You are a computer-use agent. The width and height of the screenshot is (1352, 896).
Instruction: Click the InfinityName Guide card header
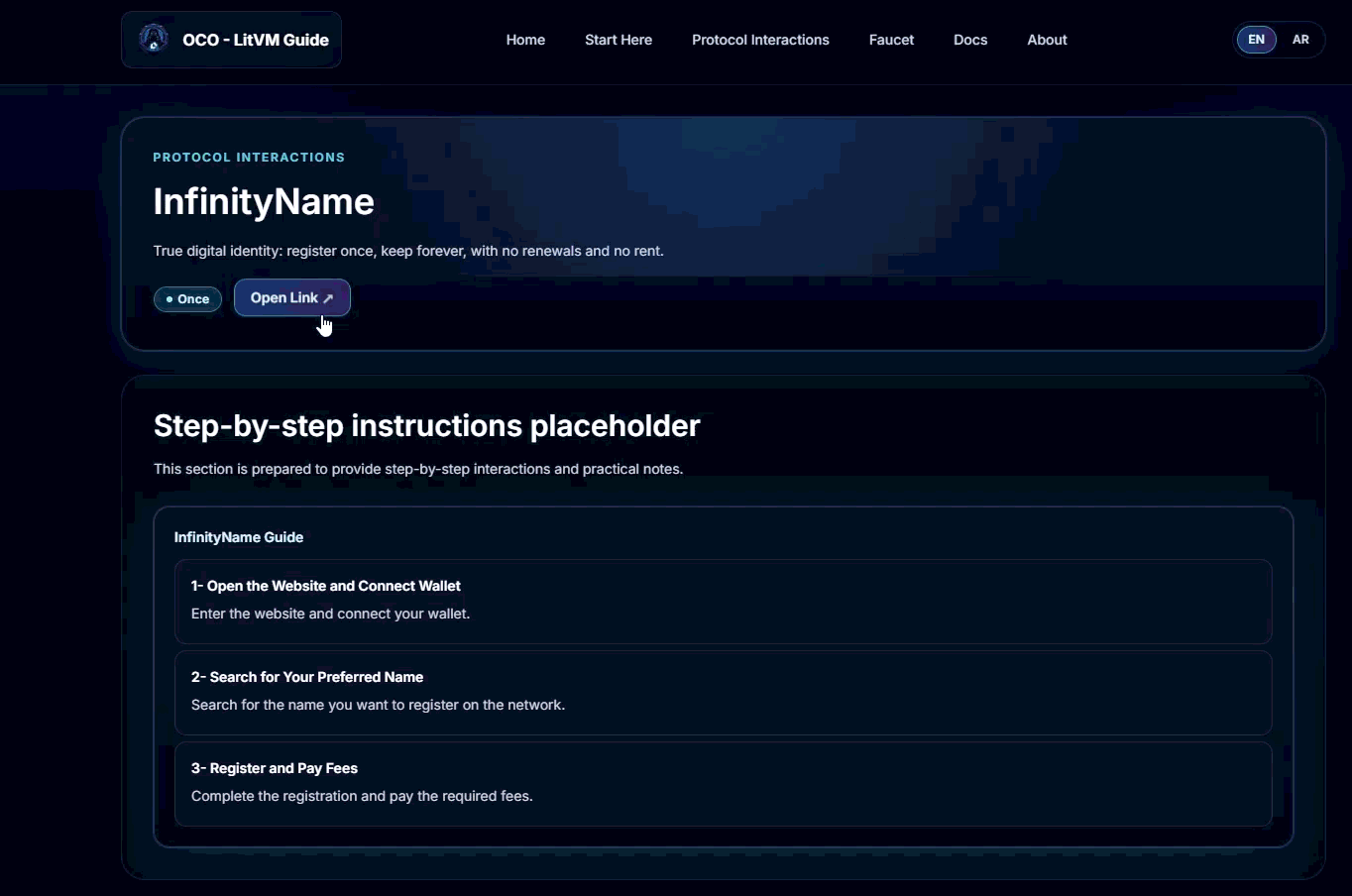[238, 536]
